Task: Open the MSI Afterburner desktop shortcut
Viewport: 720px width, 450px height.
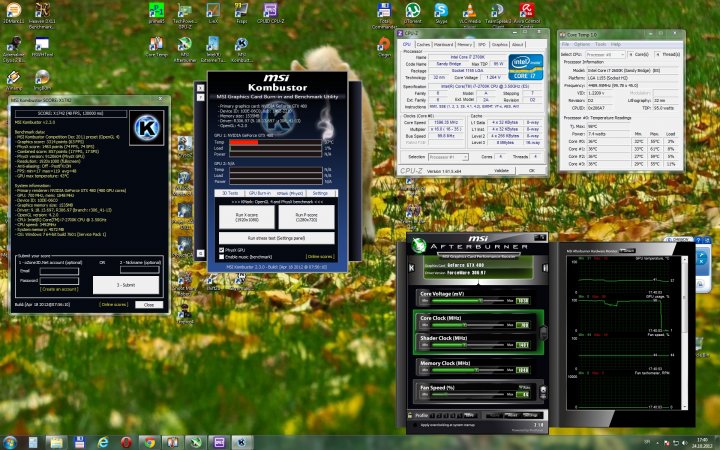Action: (185, 50)
